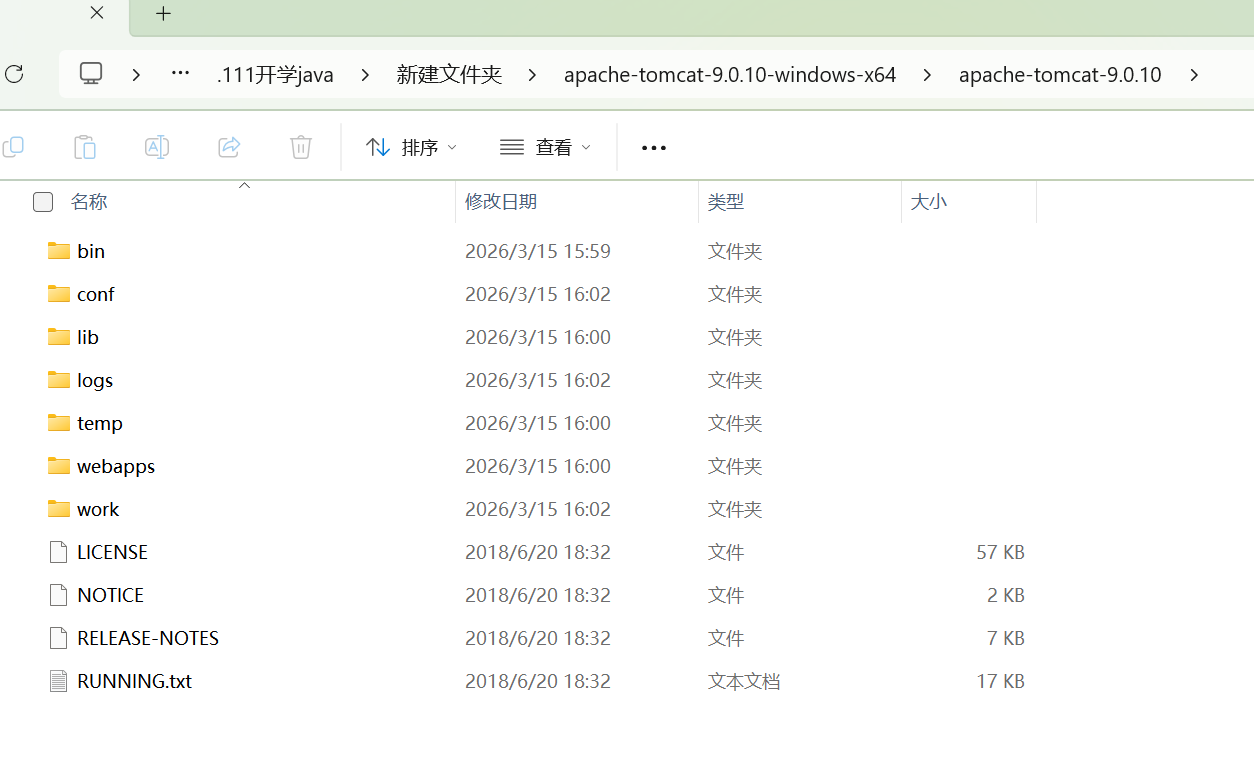Expand chevron after apache-tomcat-9.0.10-windows-x64
Screen dimensions: 1254x776
(x=928, y=75)
